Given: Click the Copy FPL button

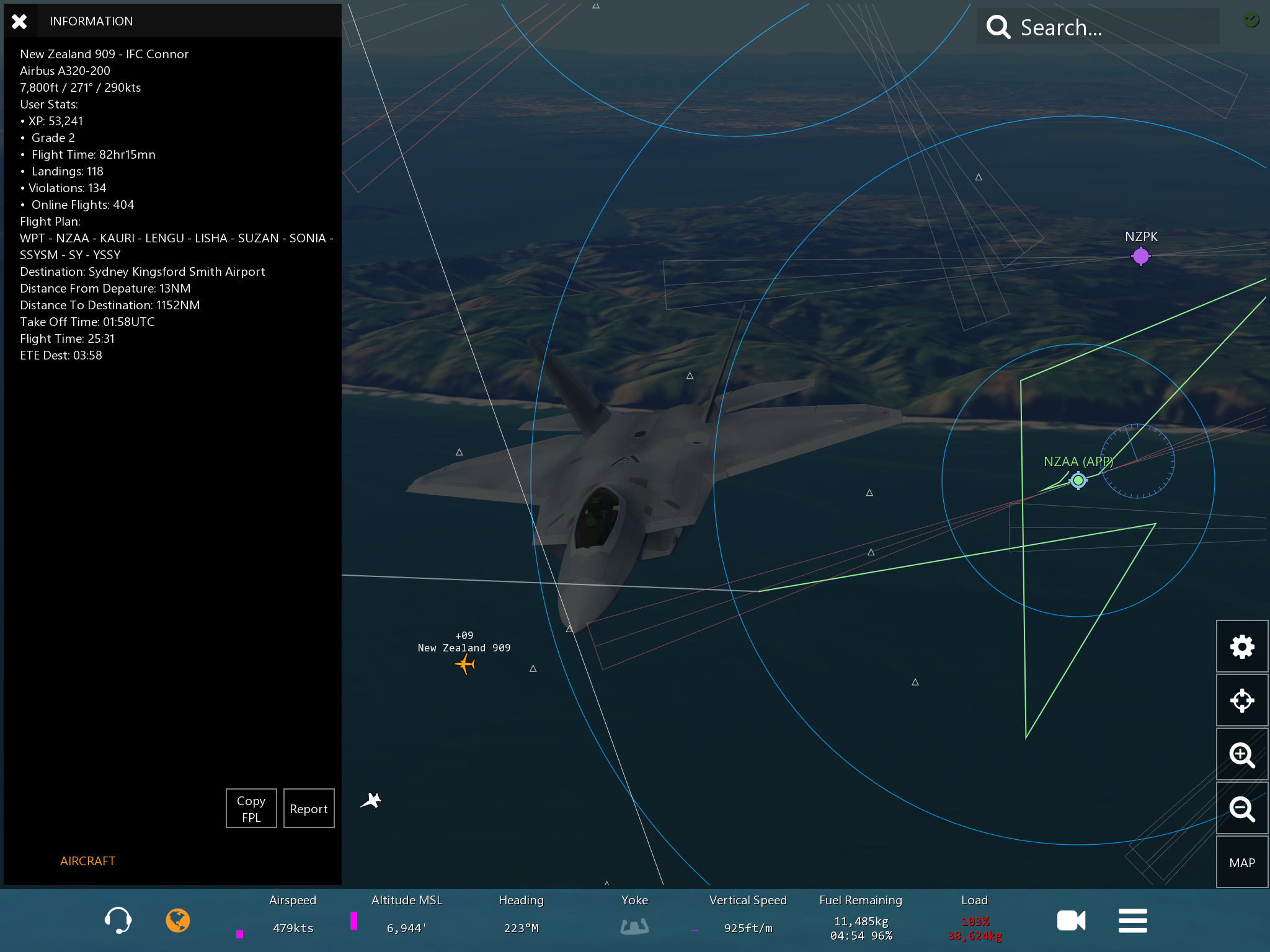Looking at the screenshot, I should click(251, 808).
